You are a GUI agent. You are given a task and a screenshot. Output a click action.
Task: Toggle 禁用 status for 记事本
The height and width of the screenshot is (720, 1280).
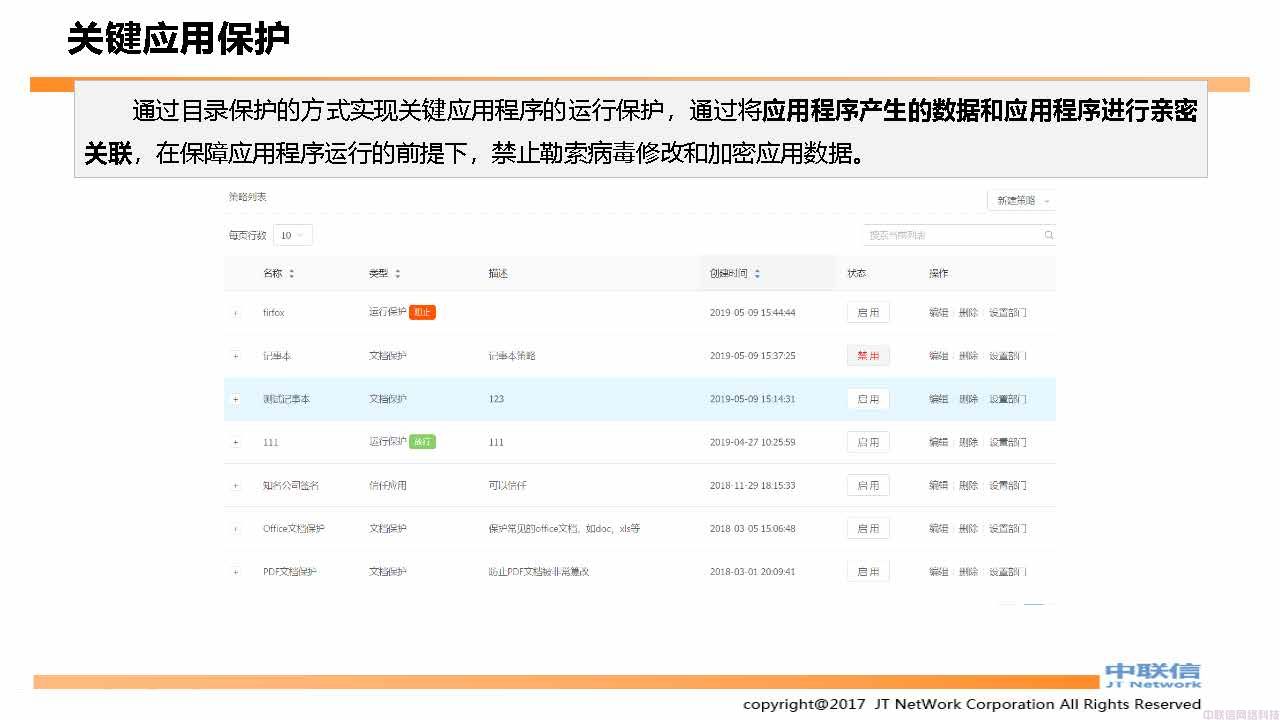click(868, 356)
